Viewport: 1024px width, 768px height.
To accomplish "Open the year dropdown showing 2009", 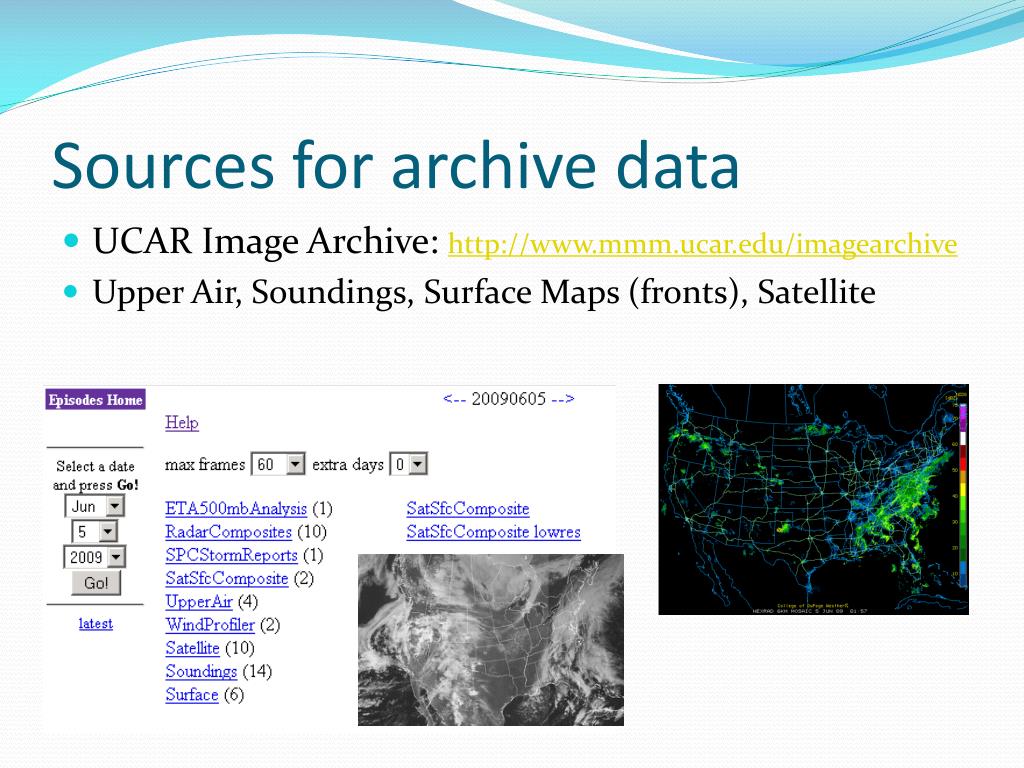I will (94, 557).
